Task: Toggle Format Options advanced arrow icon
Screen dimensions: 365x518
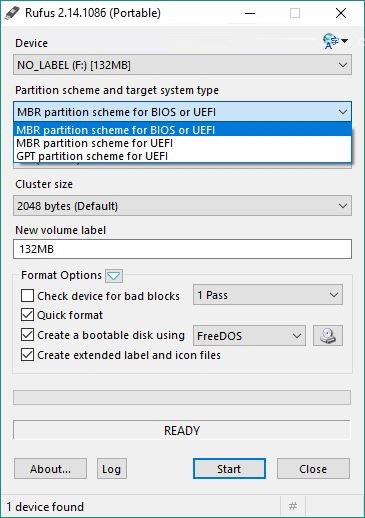Action: [x=114, y=276]
